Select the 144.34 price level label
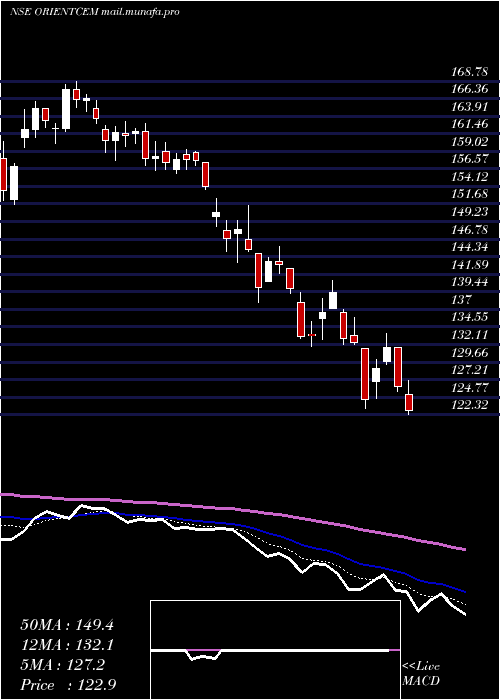The width and height of the screenshot is (500, 700). click(x=469, y=246)
